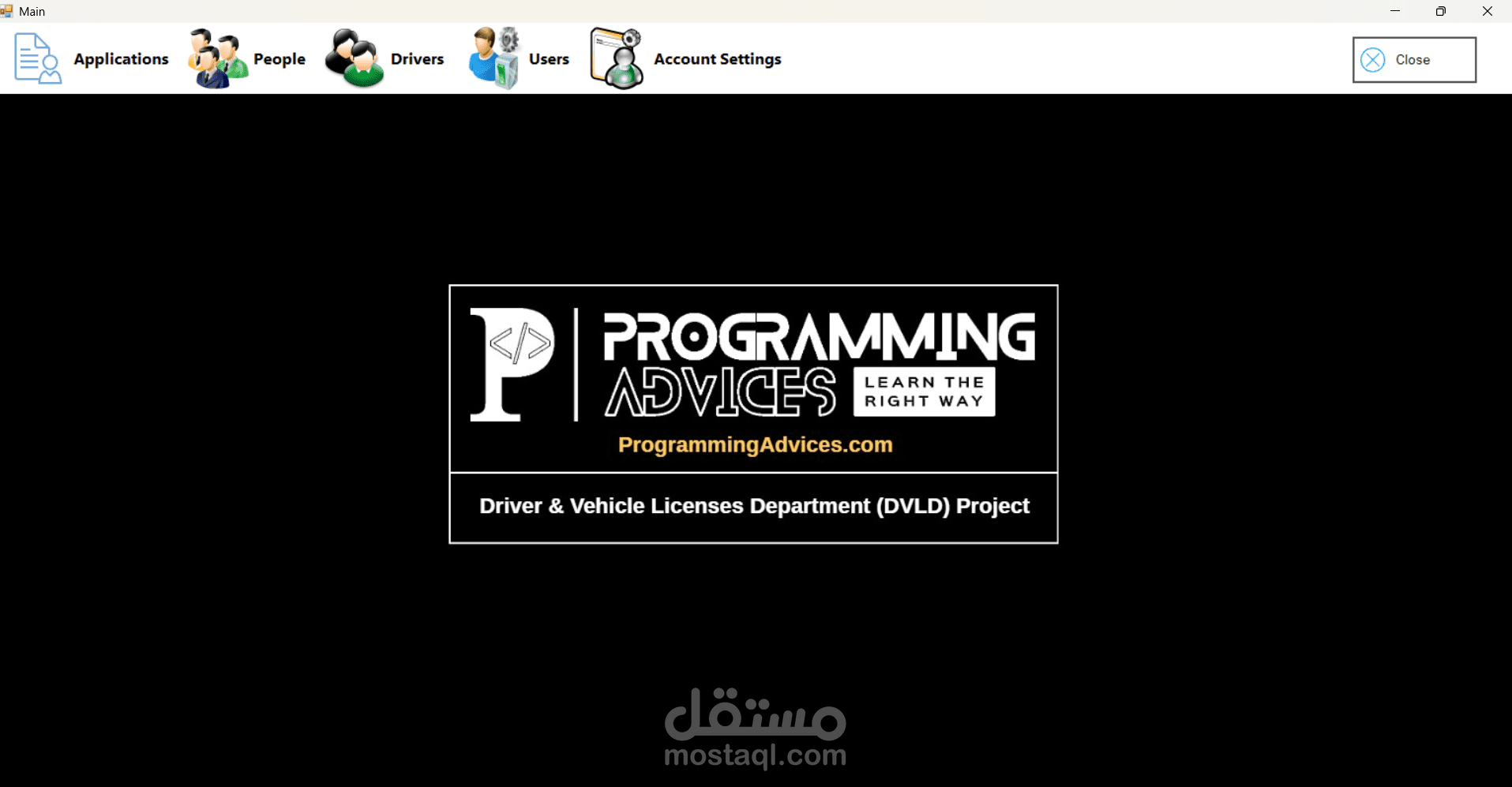Restore the Main window size
Screen dimensions: 1512x787
1440,11
